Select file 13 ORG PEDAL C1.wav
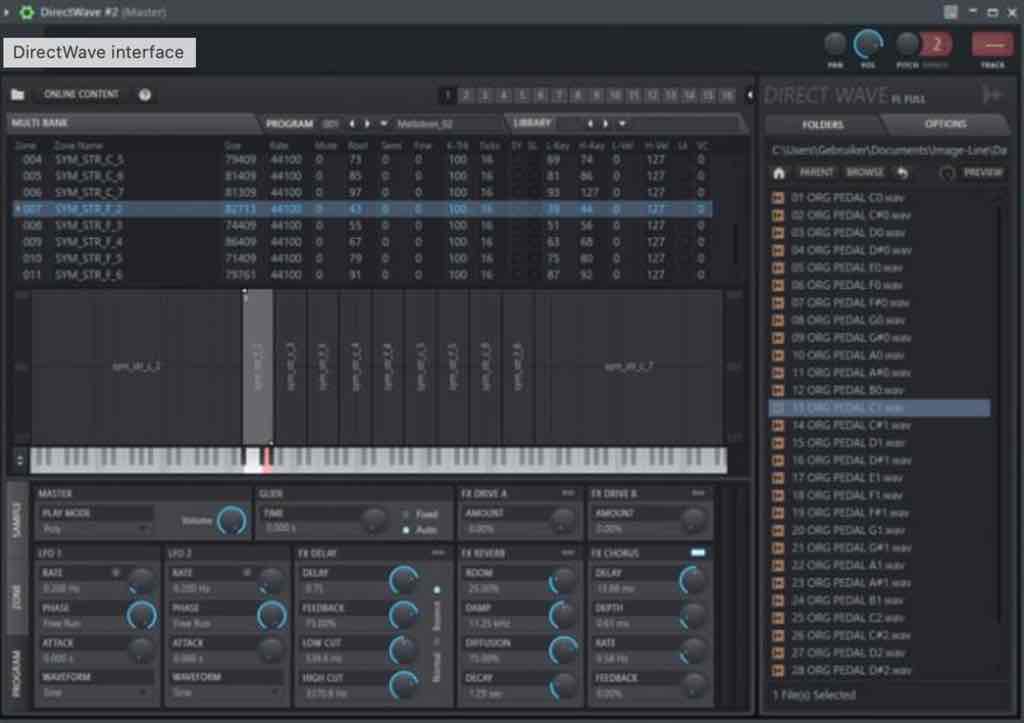1024x723 pixels. click(879, 408)
